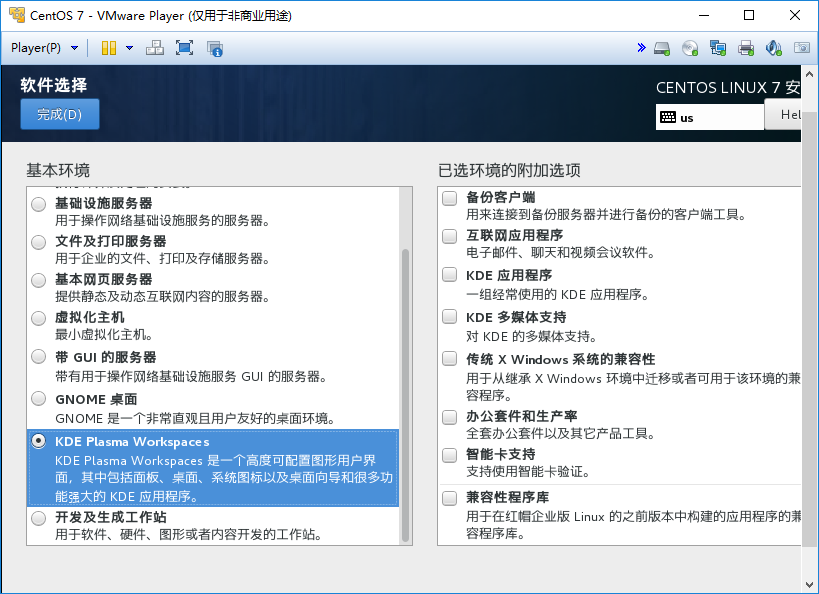Click the 已选环境的附加选项 heading text
Image resolution: width=819 pixels, height=594 pixels.
click(x=509, y=170)
